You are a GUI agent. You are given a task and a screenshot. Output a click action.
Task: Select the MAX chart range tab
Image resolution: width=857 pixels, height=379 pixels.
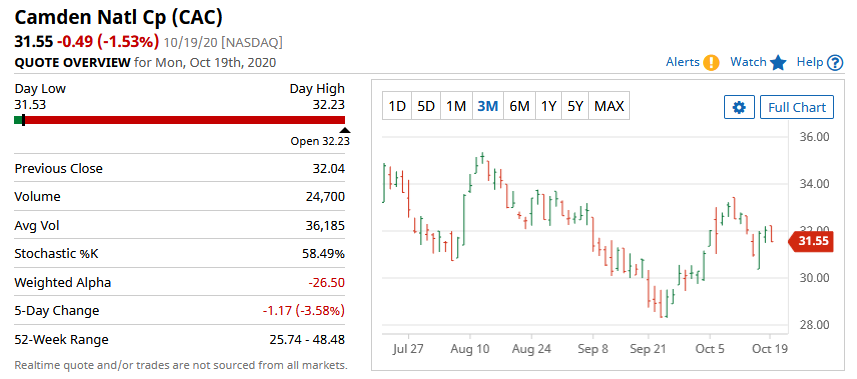(609, 106)
